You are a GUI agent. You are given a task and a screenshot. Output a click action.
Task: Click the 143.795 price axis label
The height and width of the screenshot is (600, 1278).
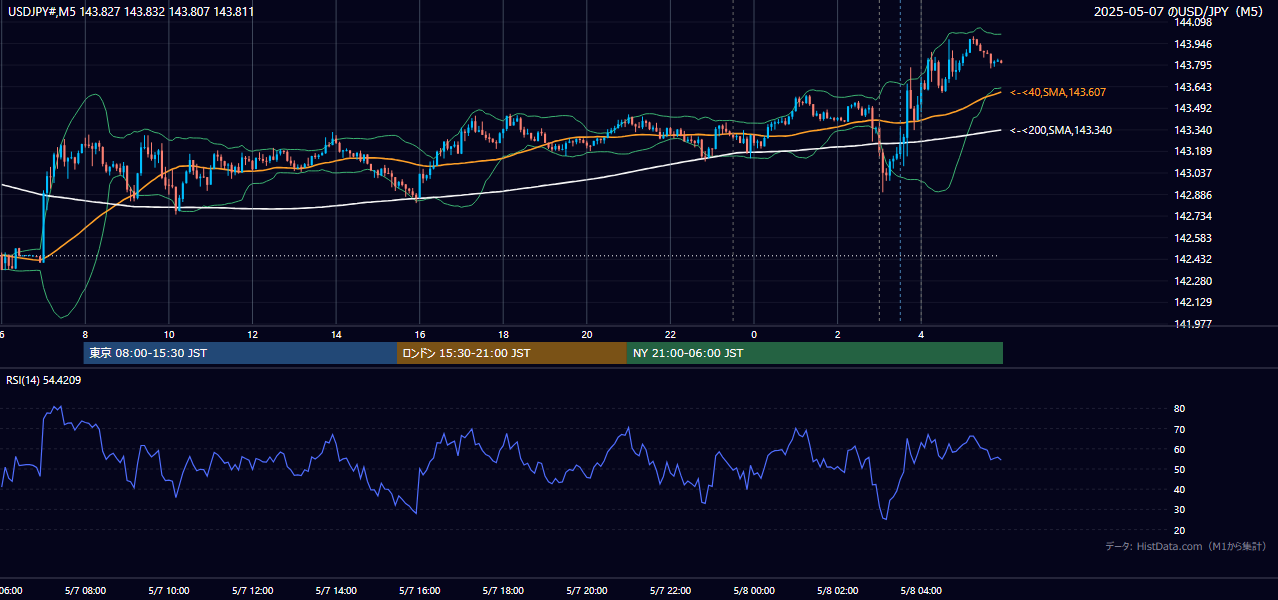tap(1193, 66)
